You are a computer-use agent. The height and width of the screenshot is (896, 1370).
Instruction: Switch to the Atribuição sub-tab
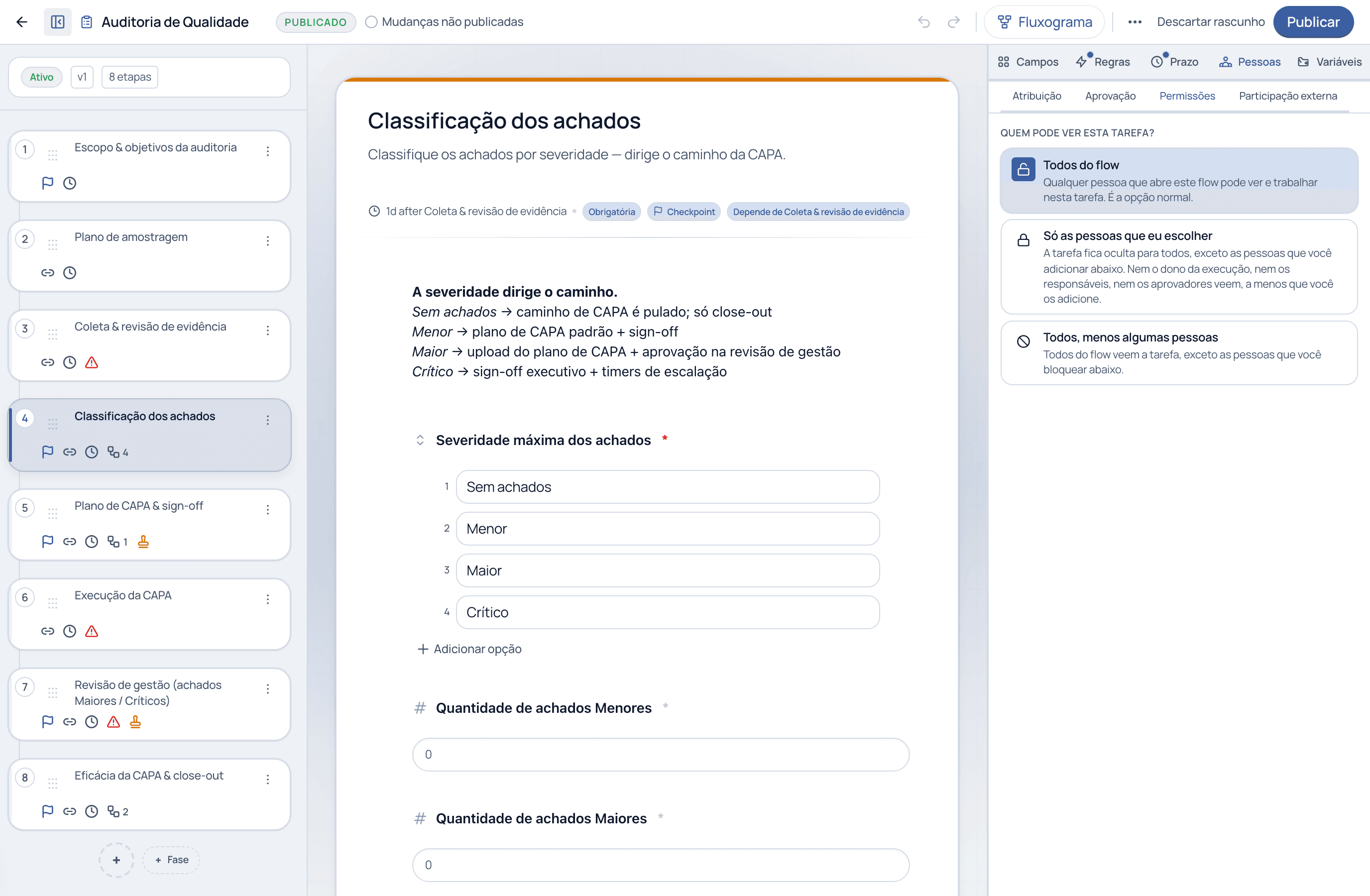[1037, 96]
